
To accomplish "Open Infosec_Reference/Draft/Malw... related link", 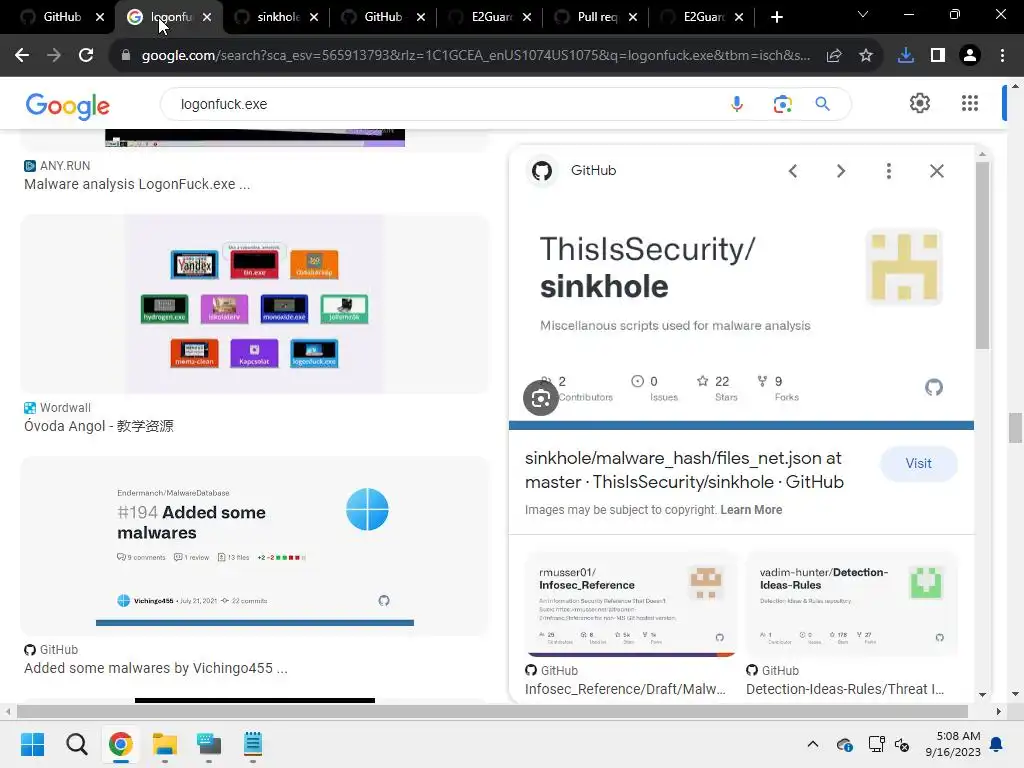I will [x=625, y=689].
